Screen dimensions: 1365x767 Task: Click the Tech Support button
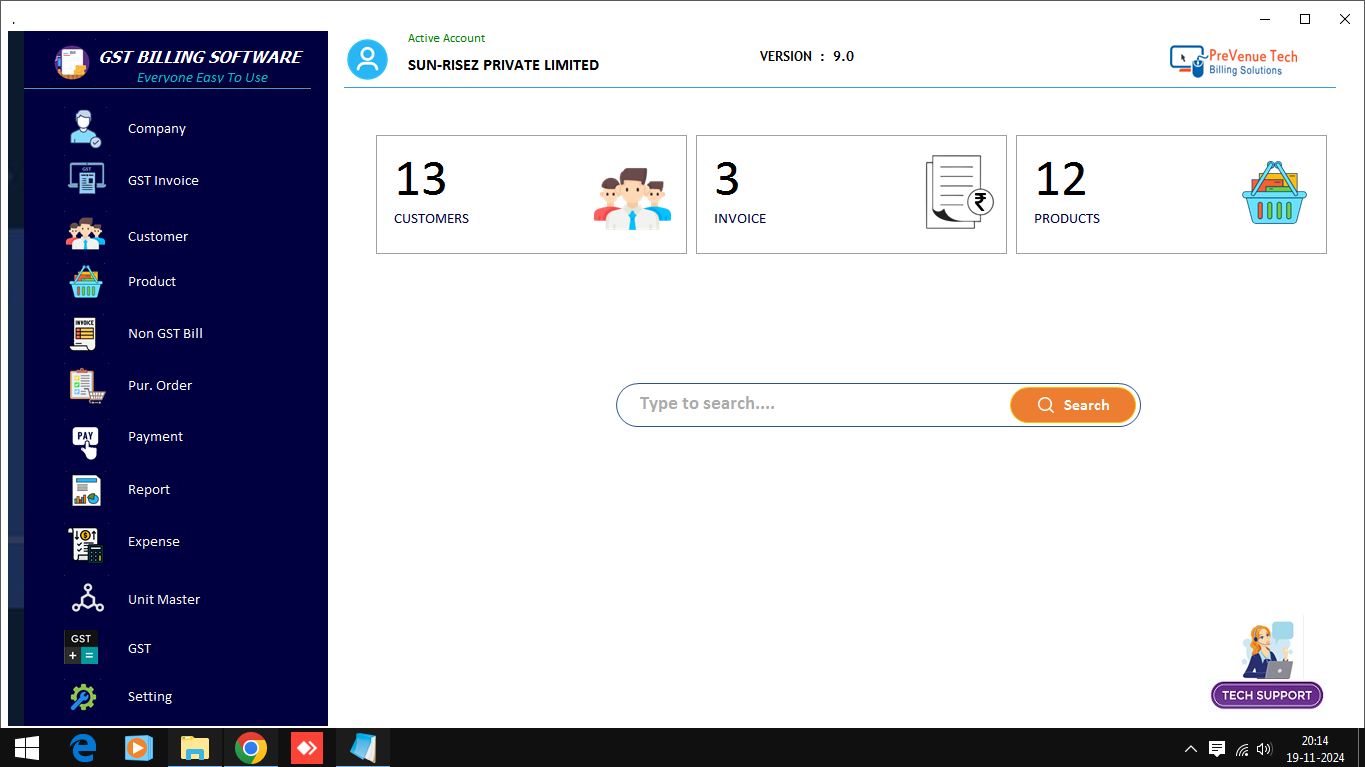point(1266,695)
